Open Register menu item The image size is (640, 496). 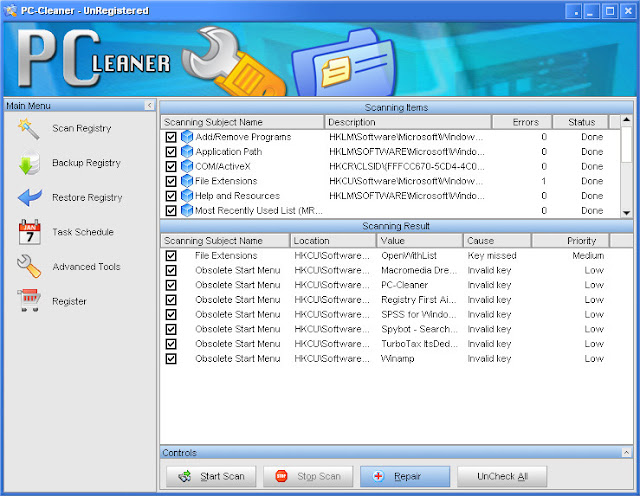coord(69,301)
